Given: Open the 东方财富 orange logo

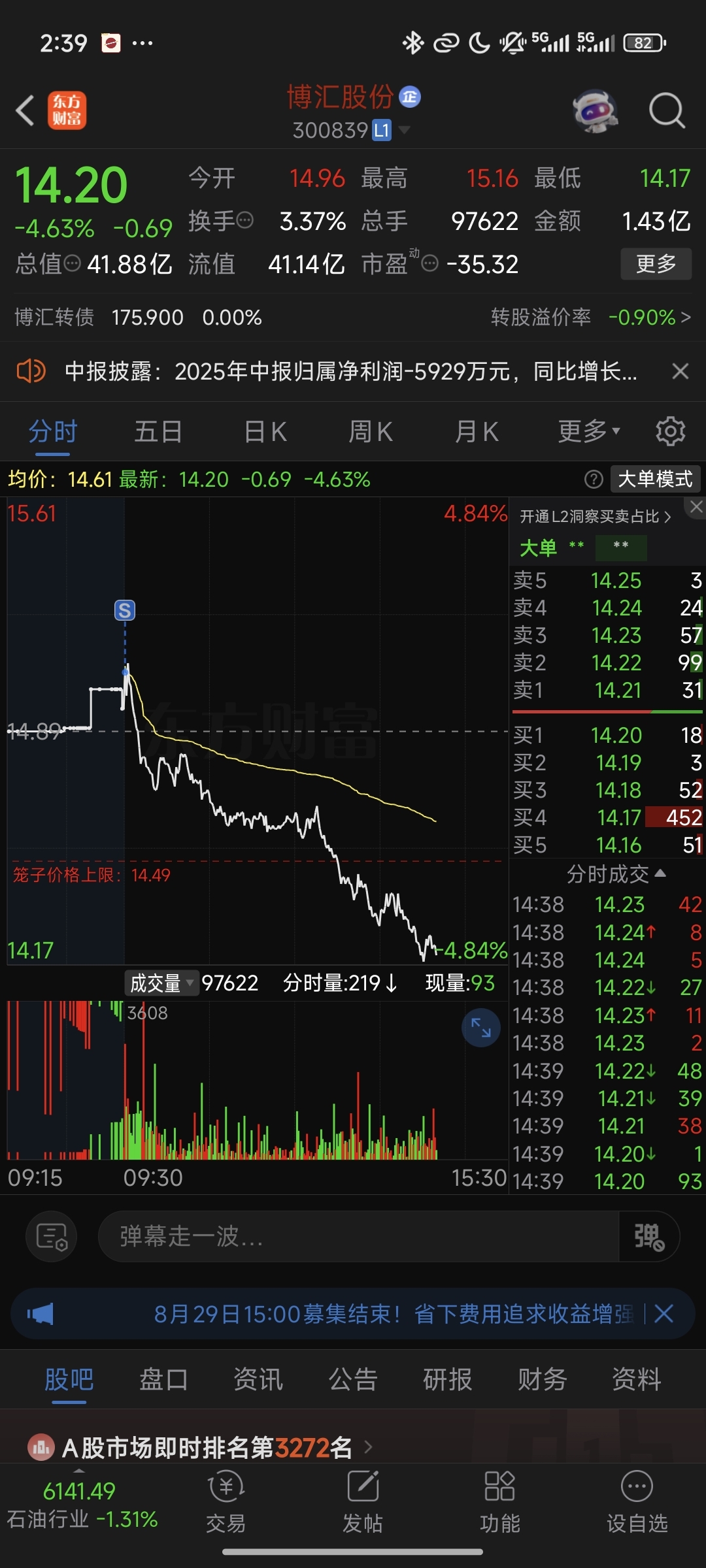Looking at the screenshot, I should pyautogui.click(x=67, y=110).
